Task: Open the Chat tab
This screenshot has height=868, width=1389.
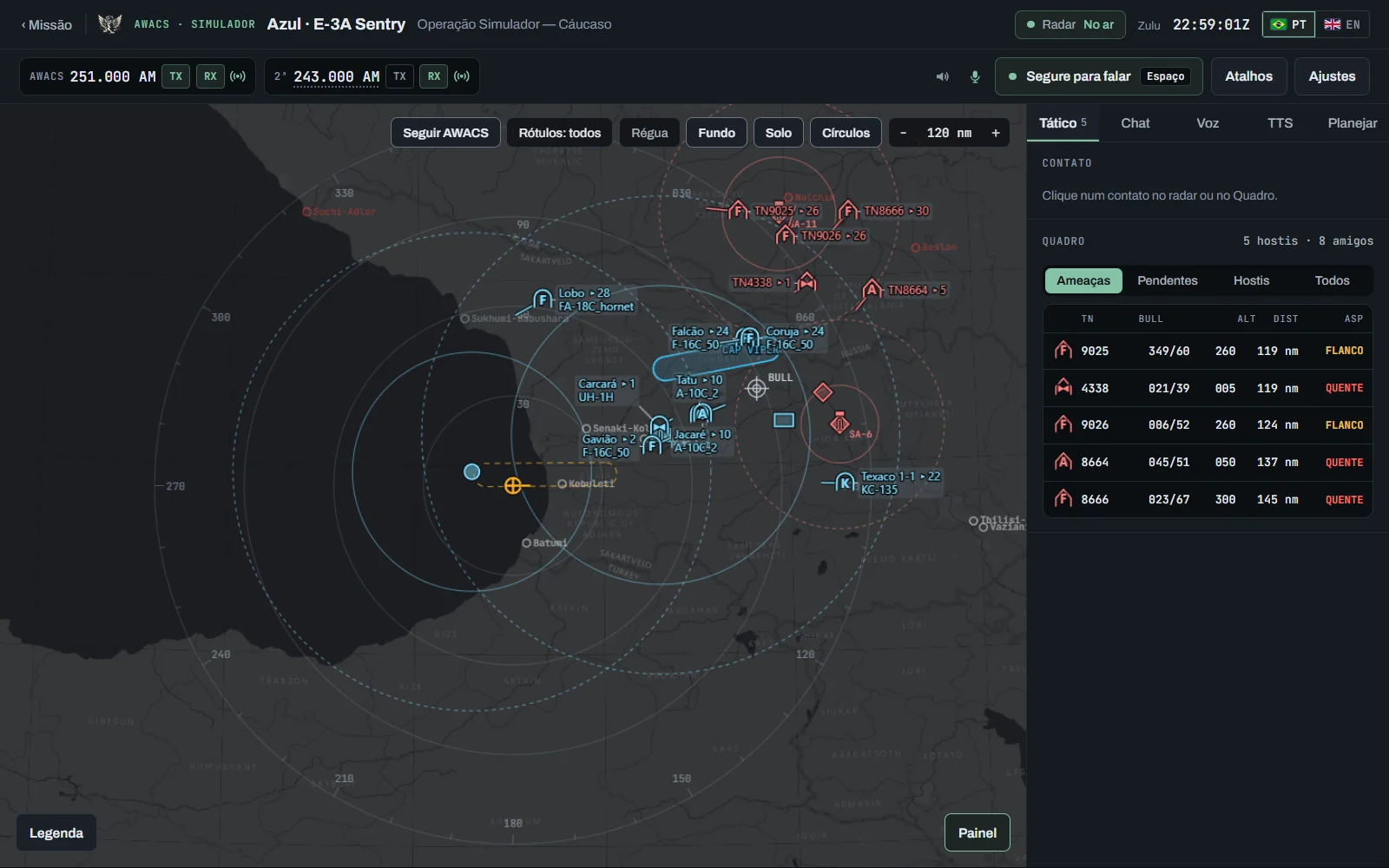Action: (1135, 123)
